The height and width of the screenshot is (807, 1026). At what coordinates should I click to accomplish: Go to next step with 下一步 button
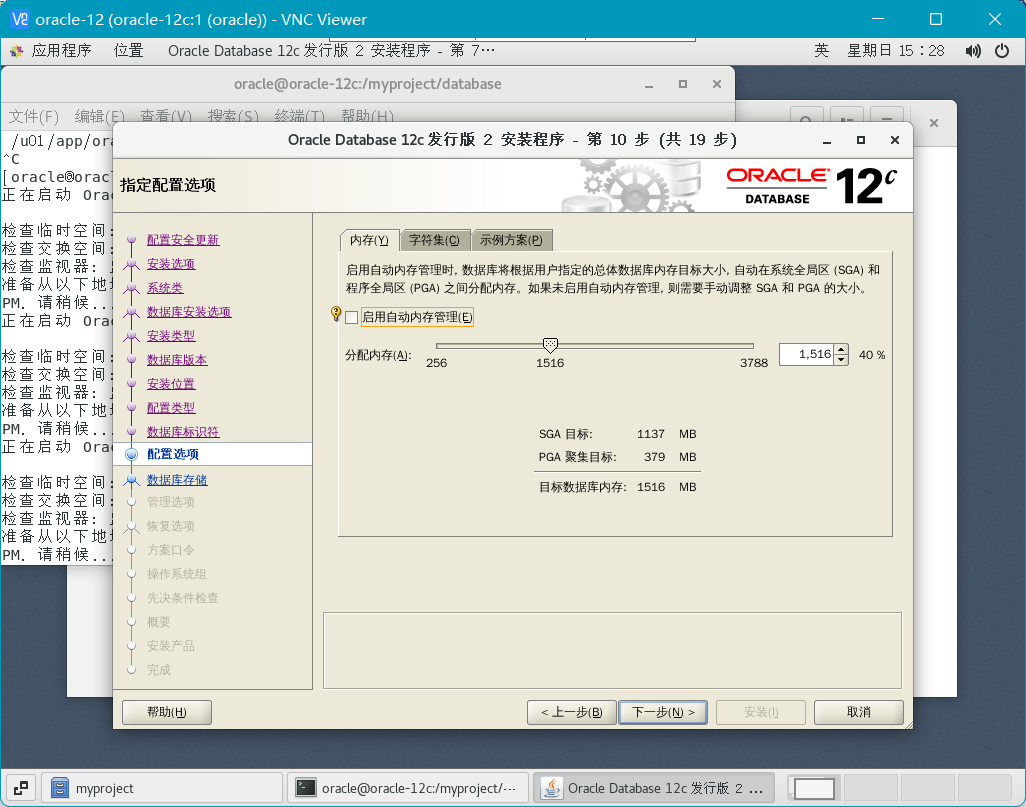pos(663,712)
